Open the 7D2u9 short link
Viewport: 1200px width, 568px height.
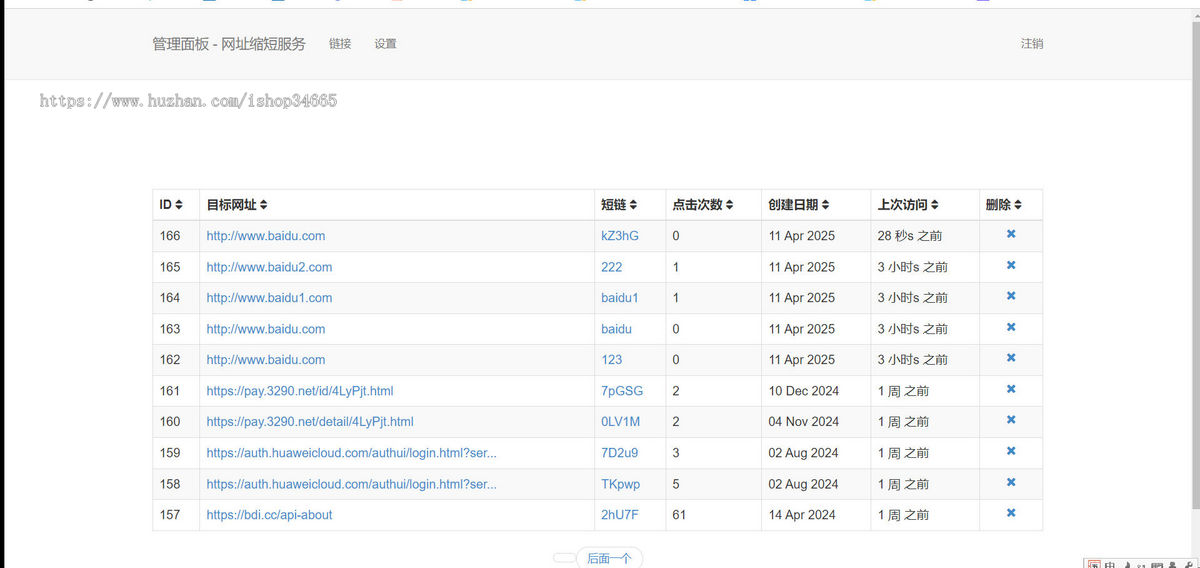coord(620,453)
